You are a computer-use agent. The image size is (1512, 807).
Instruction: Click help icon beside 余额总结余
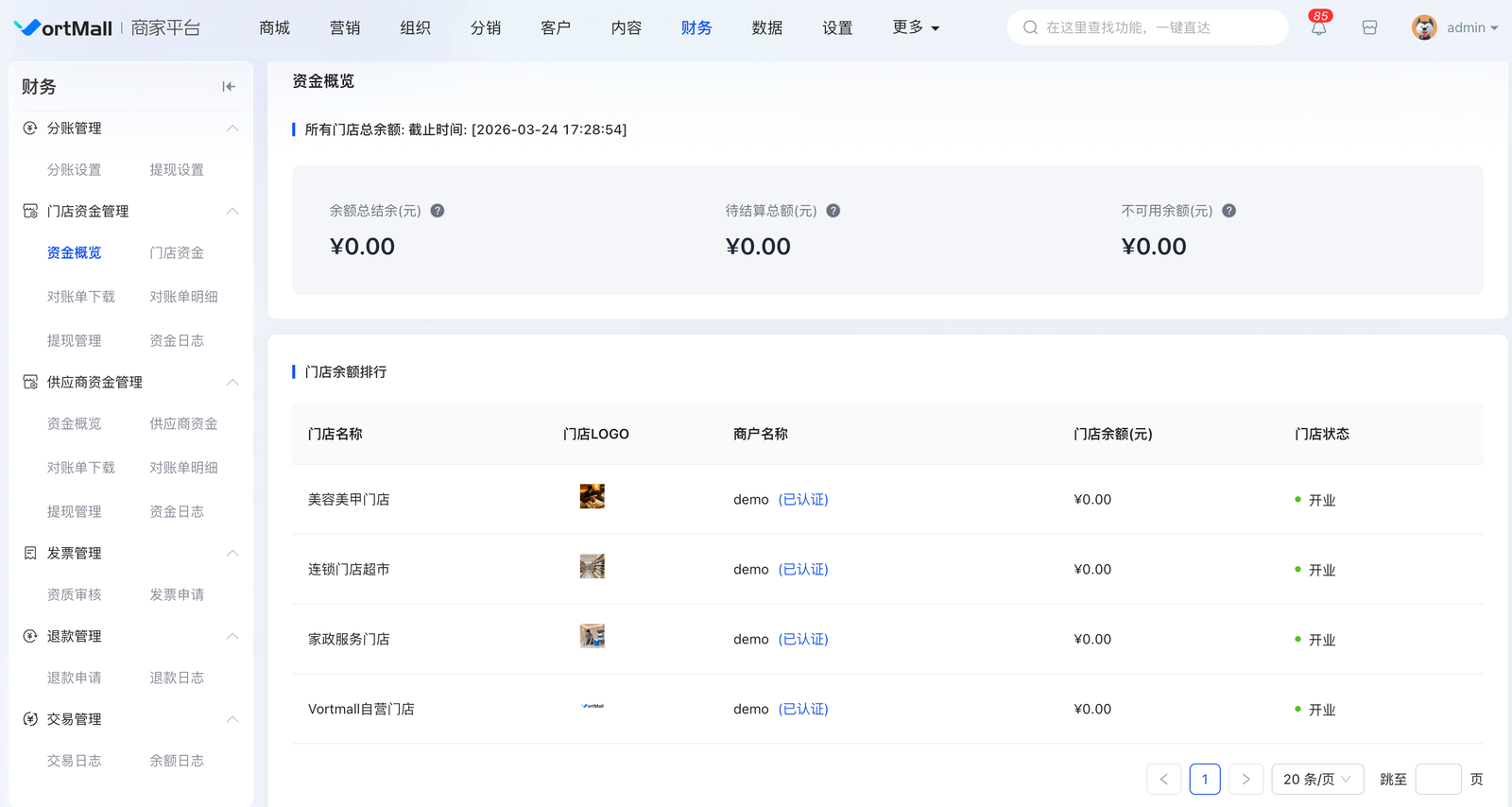pyautogui.click(x=438, y=211)
